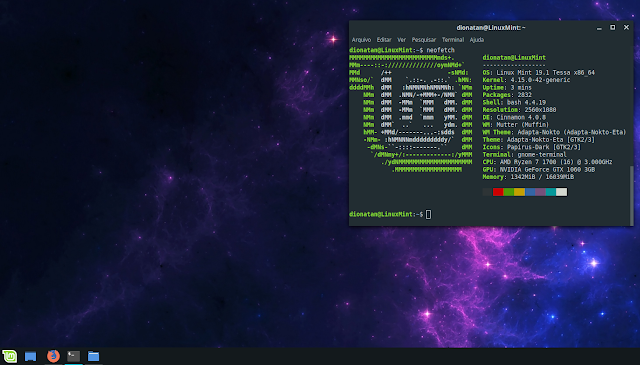The height and width of the screenshot is (365, 640).
Task: Click the green color block in neofetch
Action: click(x=509, y=192)
